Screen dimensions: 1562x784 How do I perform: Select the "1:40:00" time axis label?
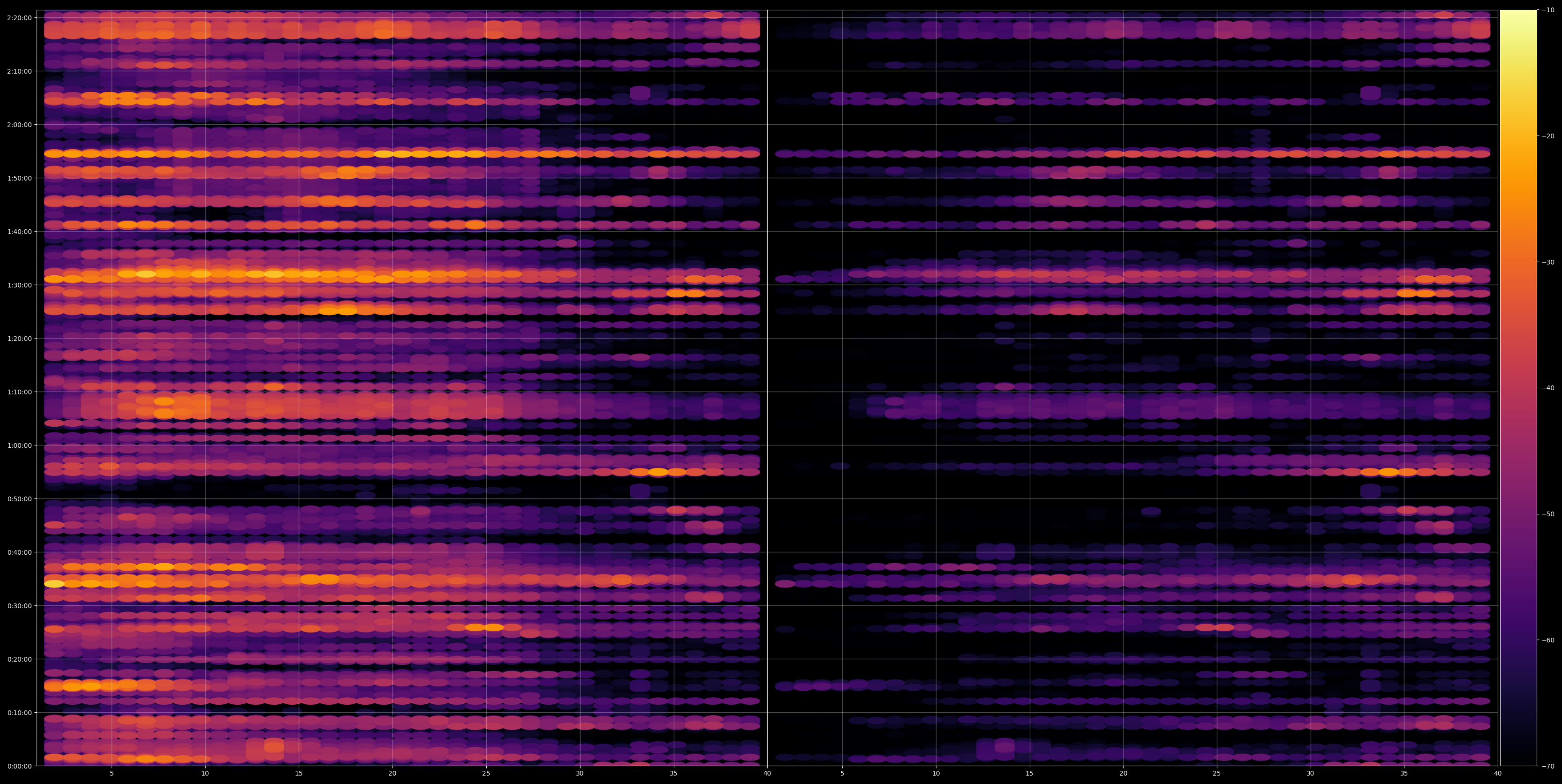point(19,232)
